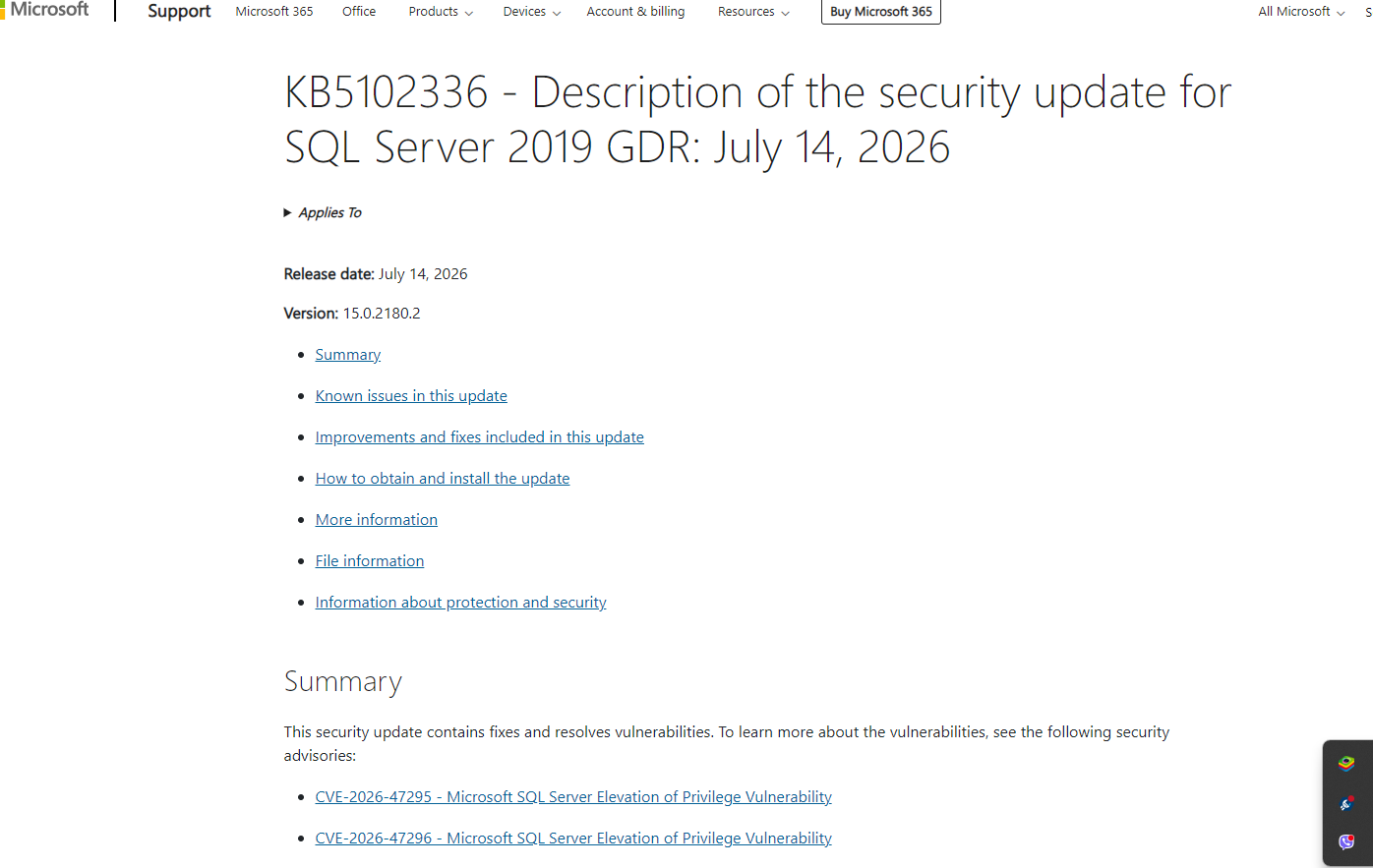Open the Support home link

[179, 11]
